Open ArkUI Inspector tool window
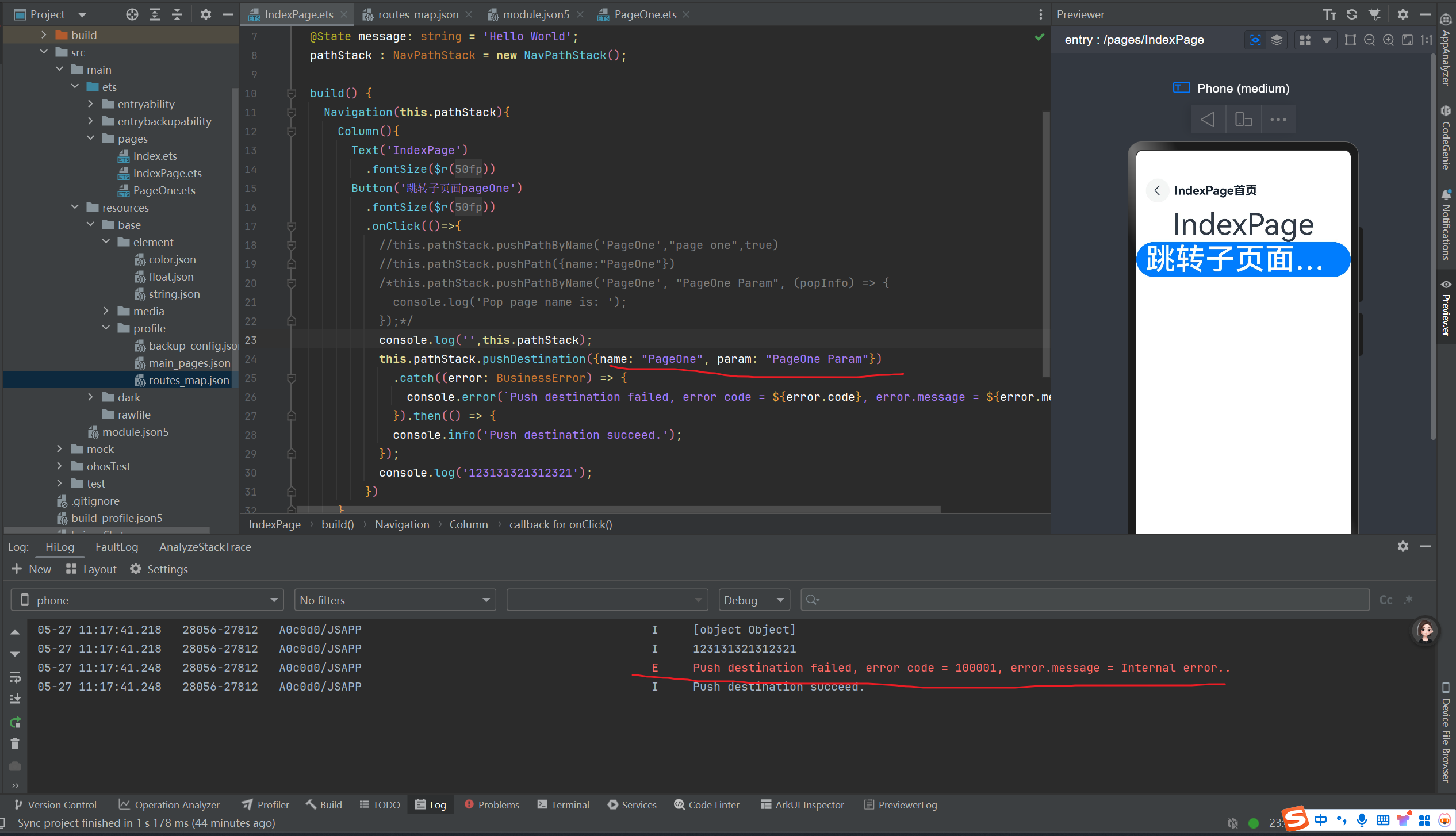Viewport: 1456px width, 836px height. click(802, 805)
